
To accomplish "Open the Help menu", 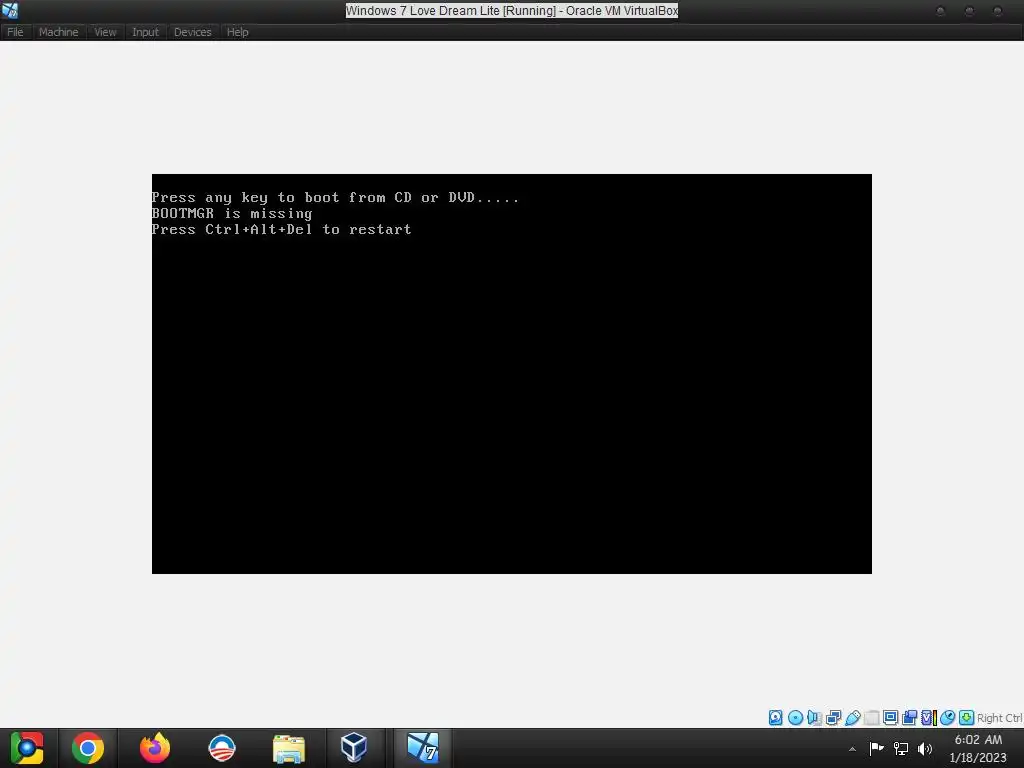I will coord(238,32).
